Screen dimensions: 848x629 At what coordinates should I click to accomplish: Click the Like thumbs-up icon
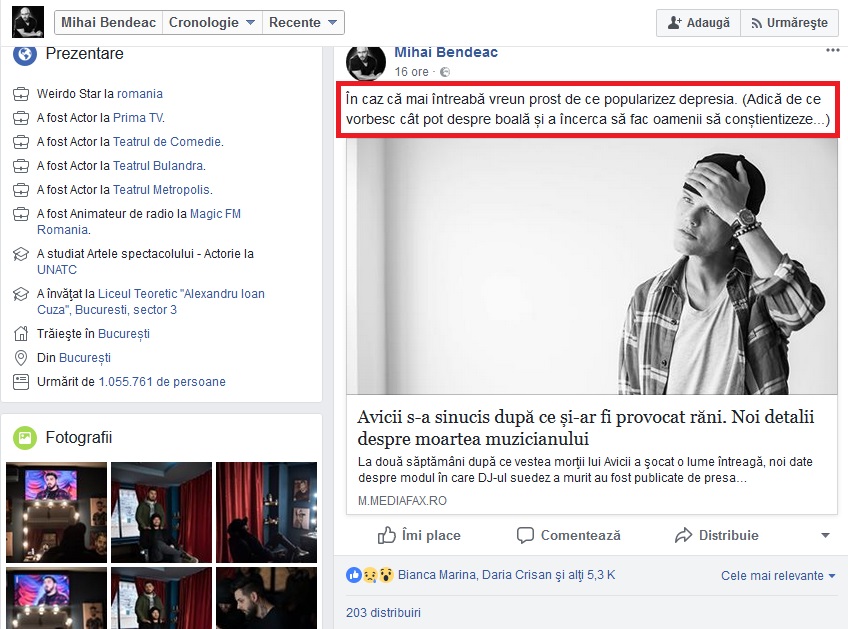tap(387, 535)
